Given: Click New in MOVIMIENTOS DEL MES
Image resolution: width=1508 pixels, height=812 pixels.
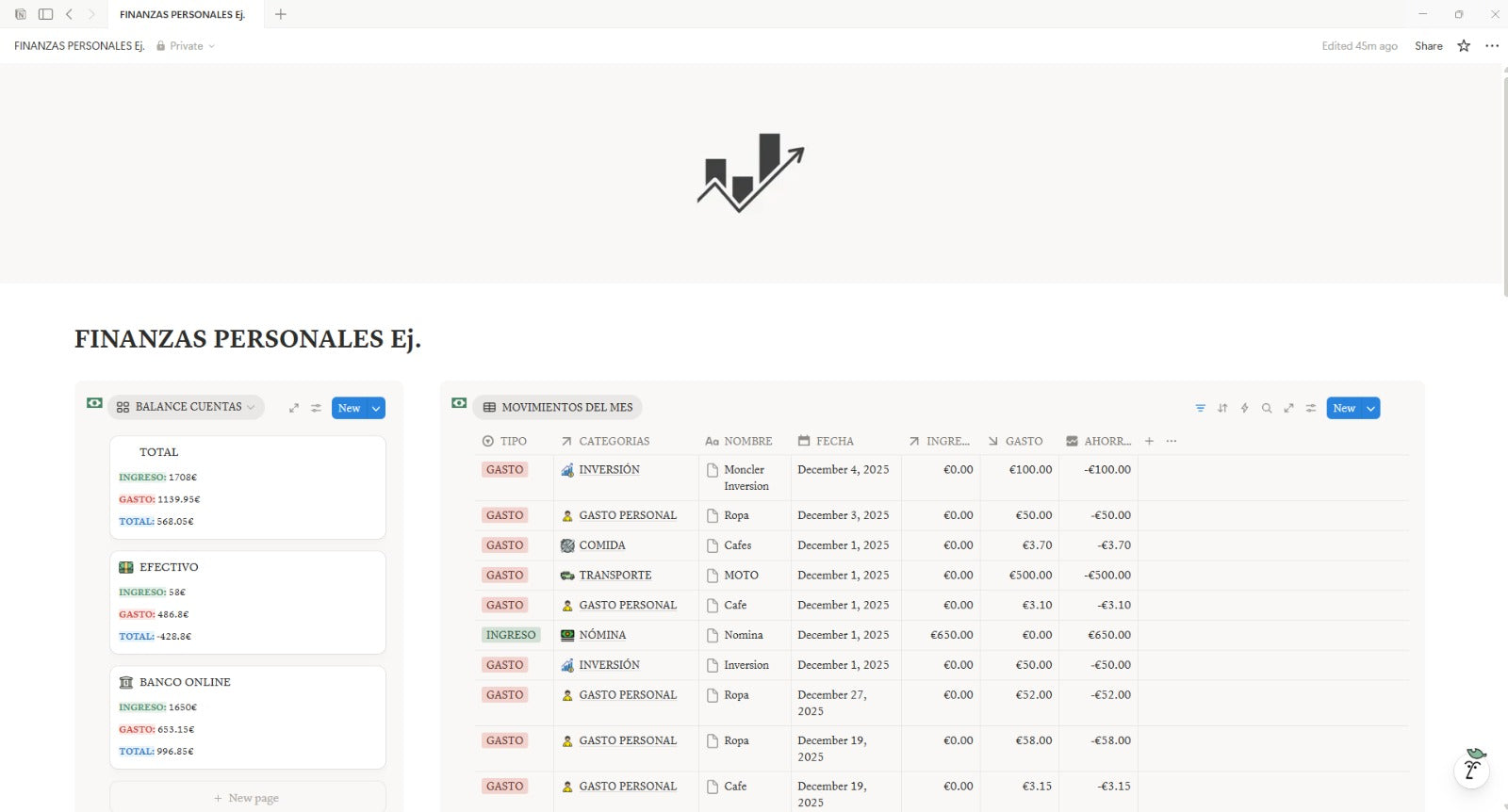Looking at the screenshot, I should pyautogui.click(x=1344, y=408).
